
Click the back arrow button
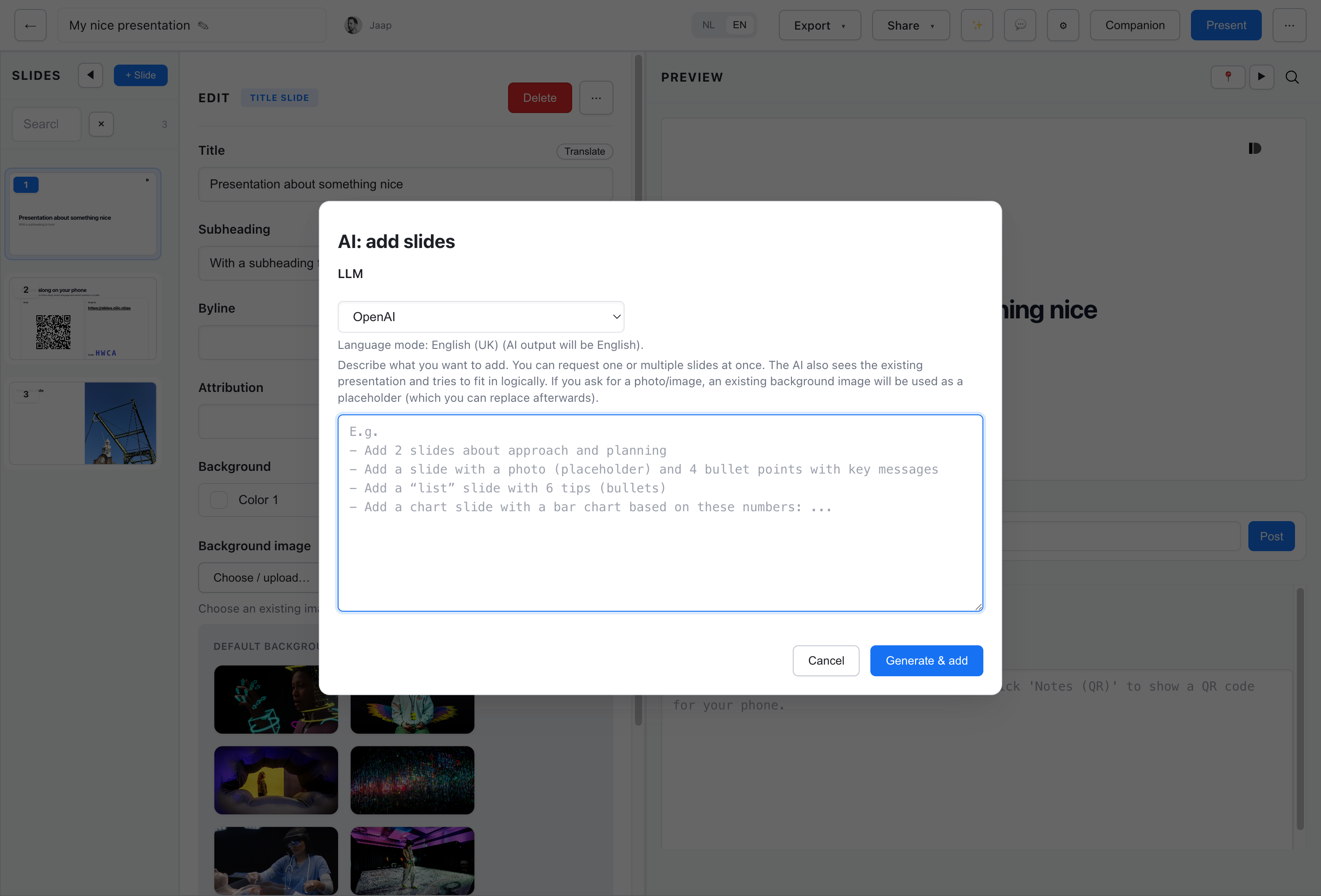click(30, 26)
